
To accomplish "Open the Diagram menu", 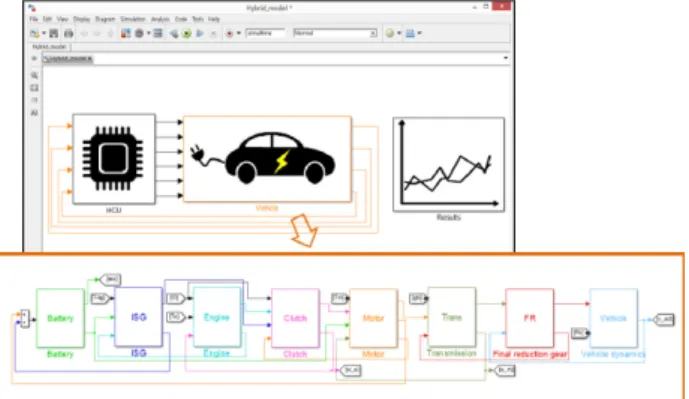I will (105, 19).
